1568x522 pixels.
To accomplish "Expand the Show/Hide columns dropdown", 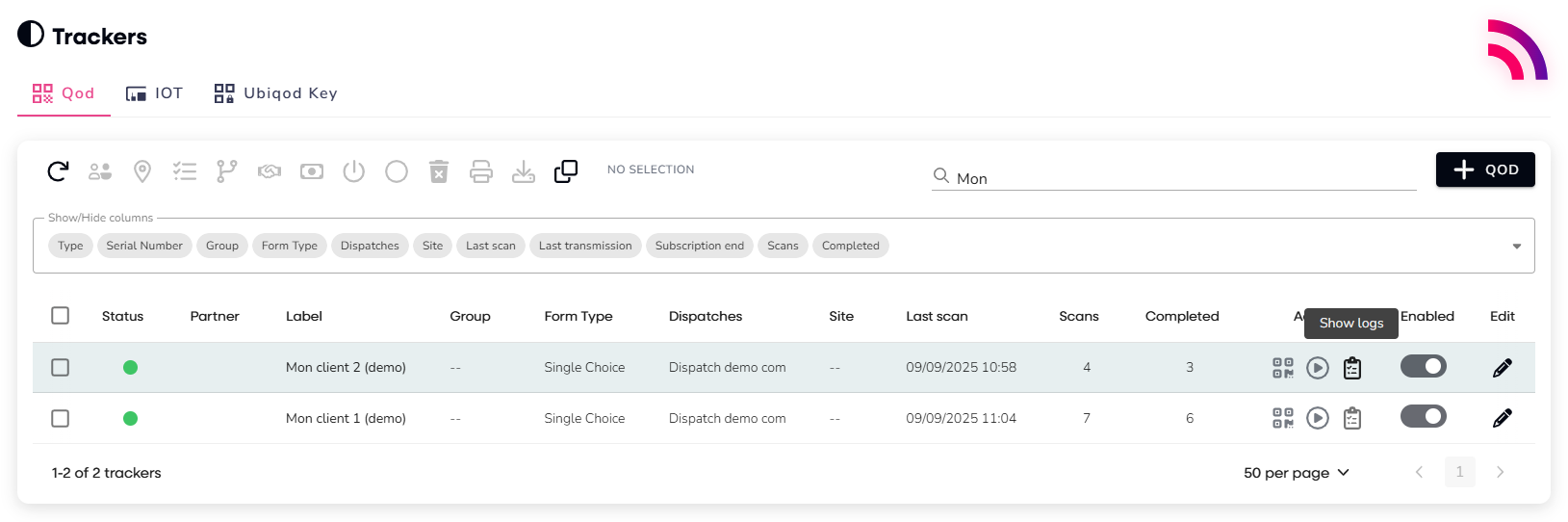I will point(1516,247).
